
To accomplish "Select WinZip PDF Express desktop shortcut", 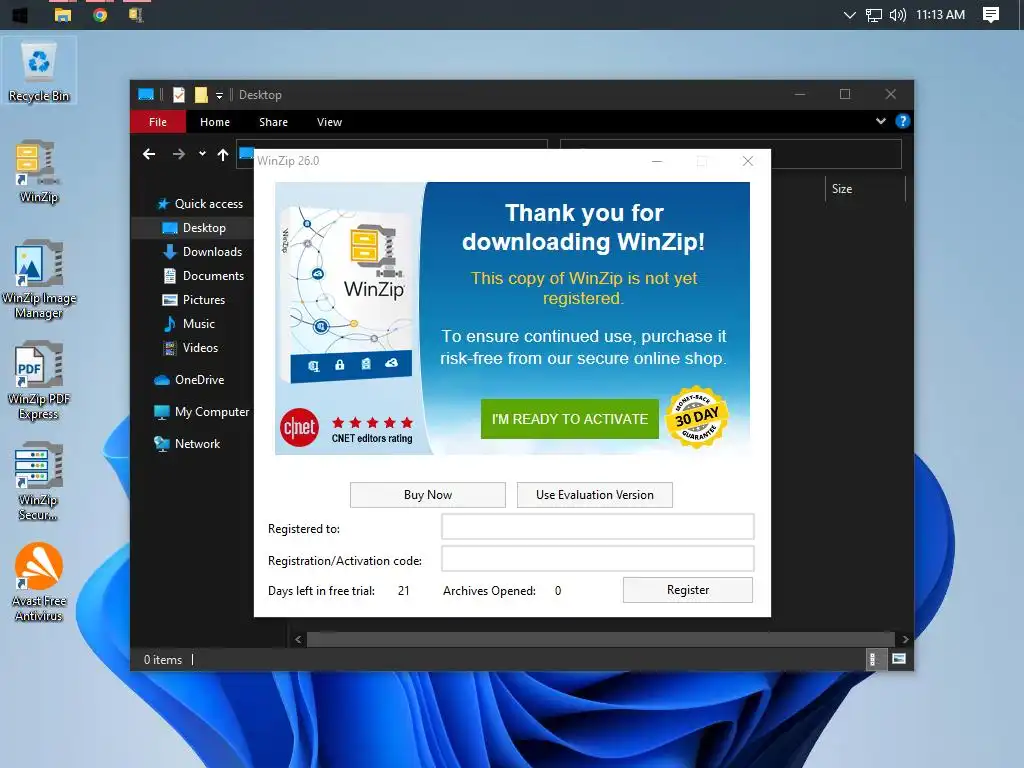I will (x=39, y=381).
